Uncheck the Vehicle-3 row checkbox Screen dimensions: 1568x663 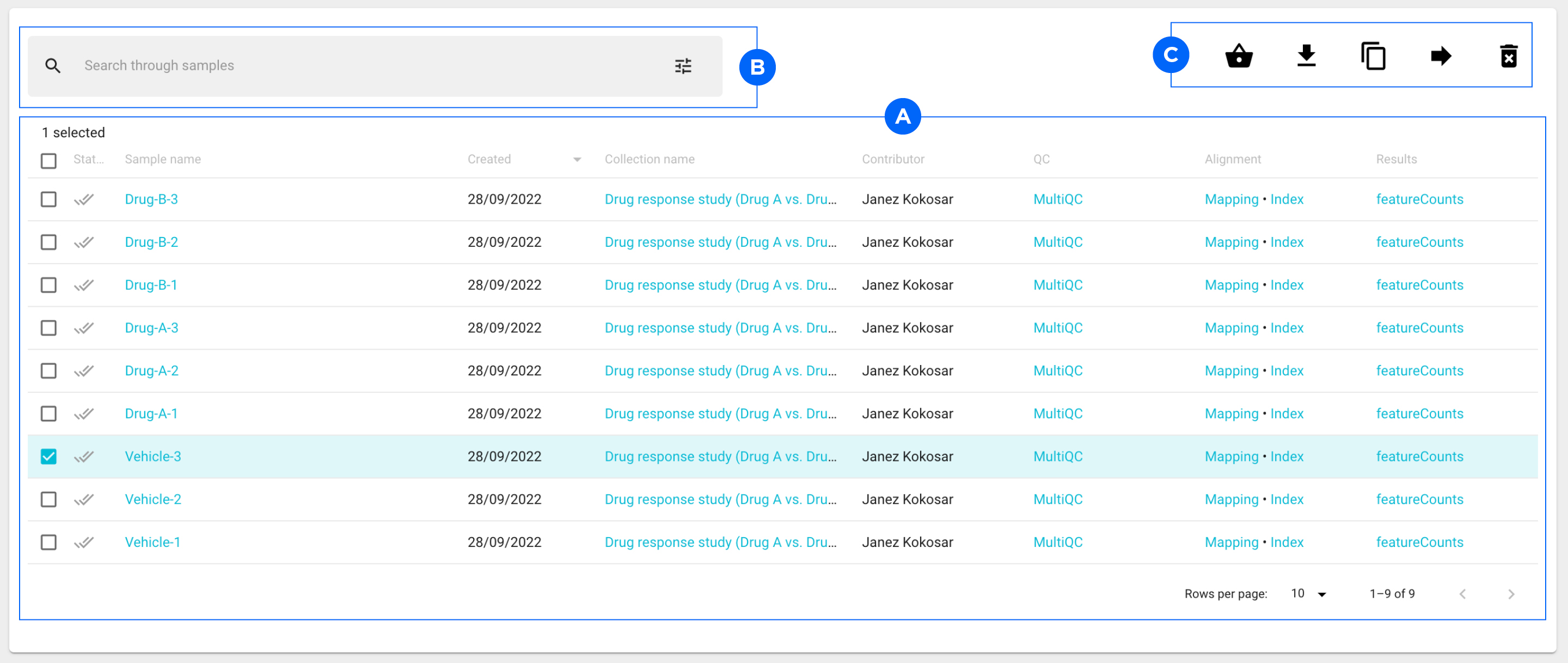[x=48, y=457]
